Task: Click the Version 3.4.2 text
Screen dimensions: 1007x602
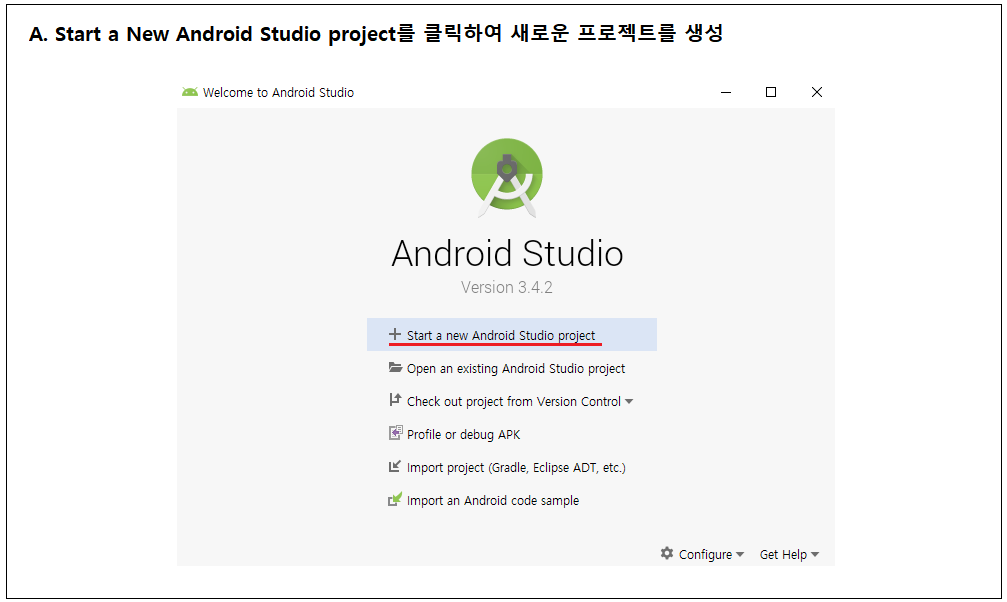Action: coord(507,287)
